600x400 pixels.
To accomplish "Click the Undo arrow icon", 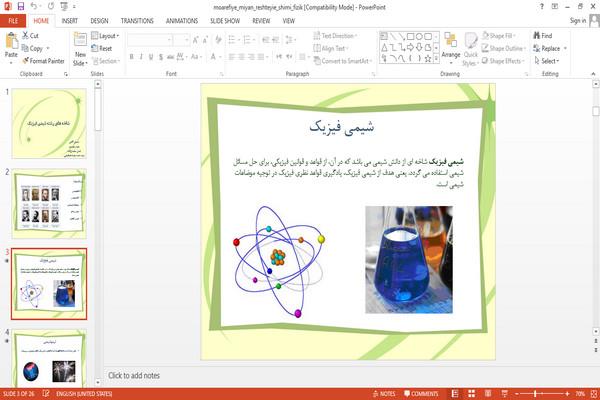I will tap(34, 7).
